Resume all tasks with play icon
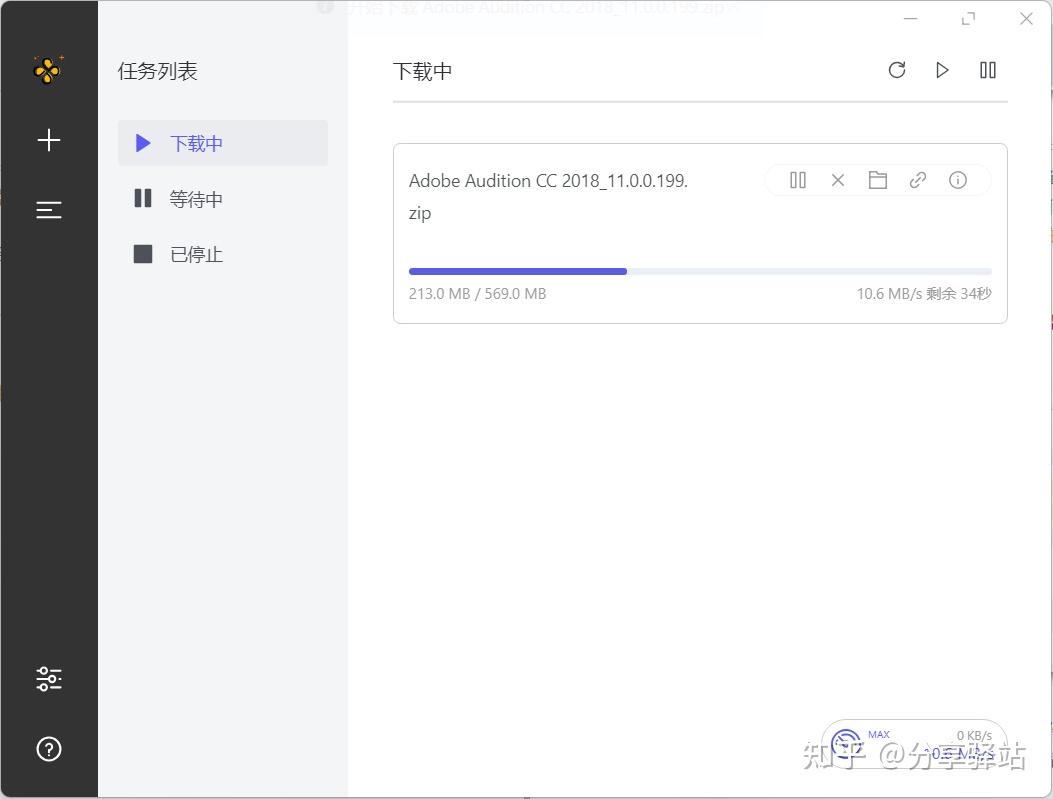 (942, 70)
